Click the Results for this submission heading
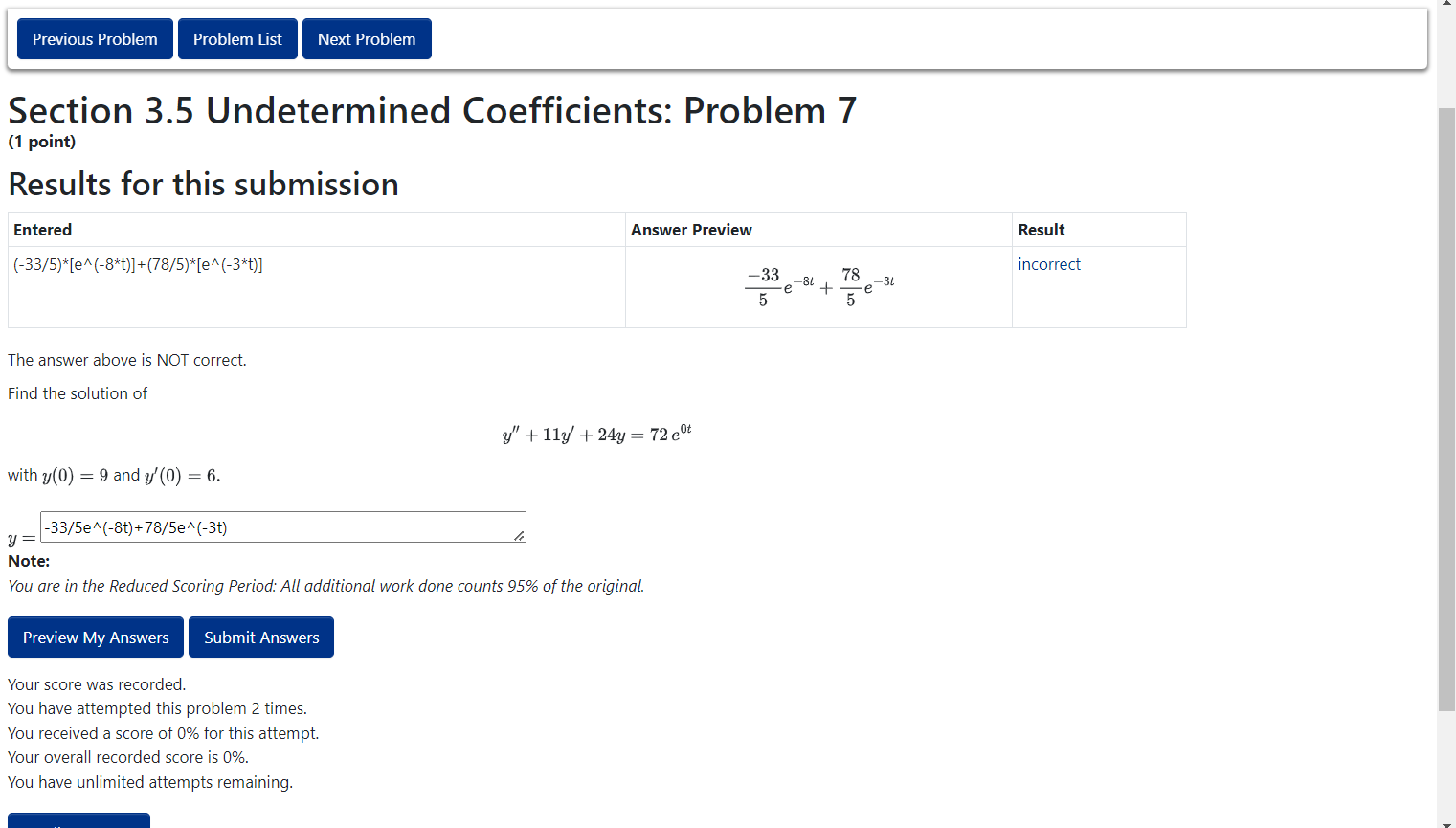Image resolution: width=1456 pixels, height=828 pixels. [x=204, y=184]
